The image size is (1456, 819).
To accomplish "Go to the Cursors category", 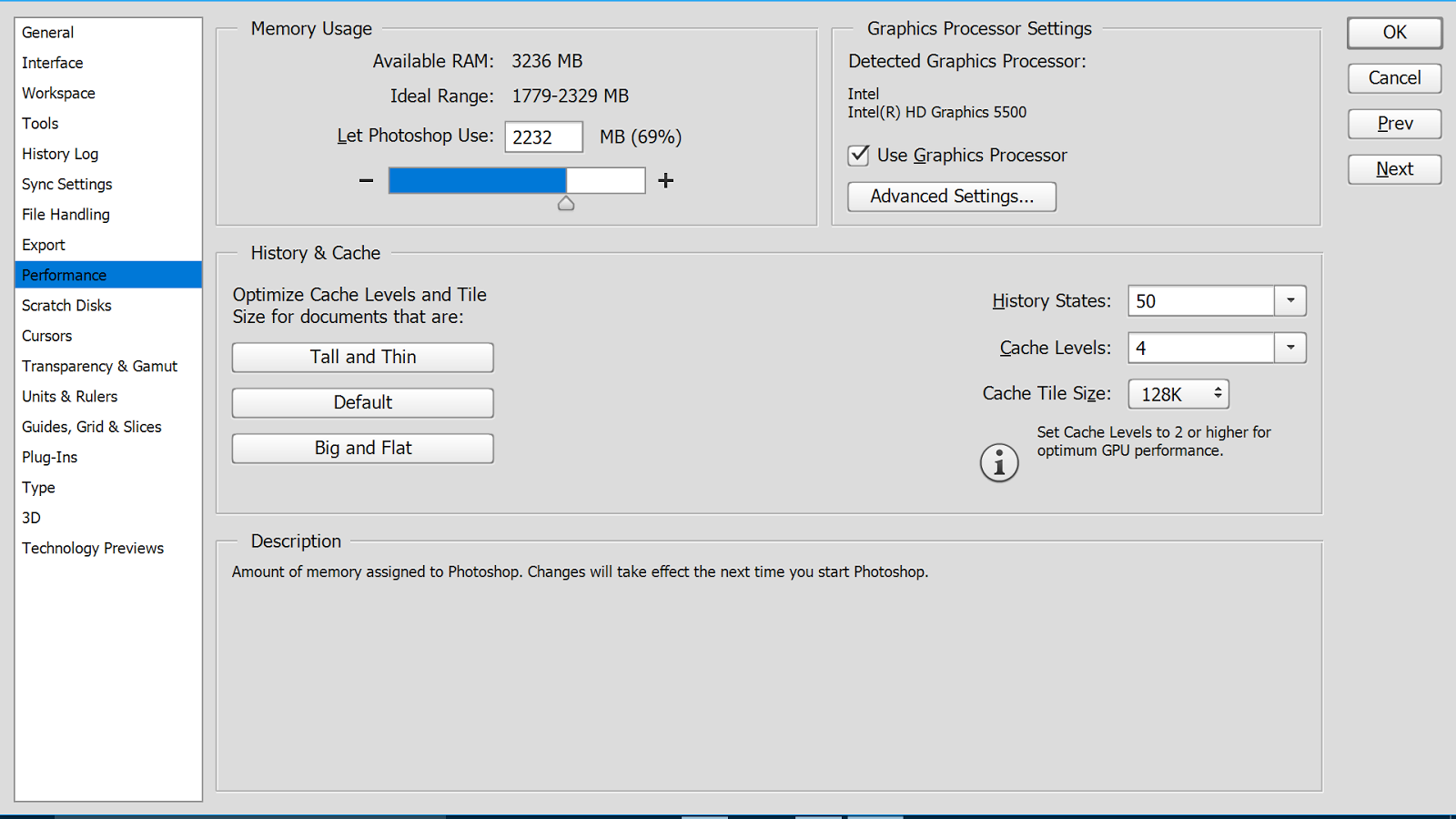I will click(108, 336).
